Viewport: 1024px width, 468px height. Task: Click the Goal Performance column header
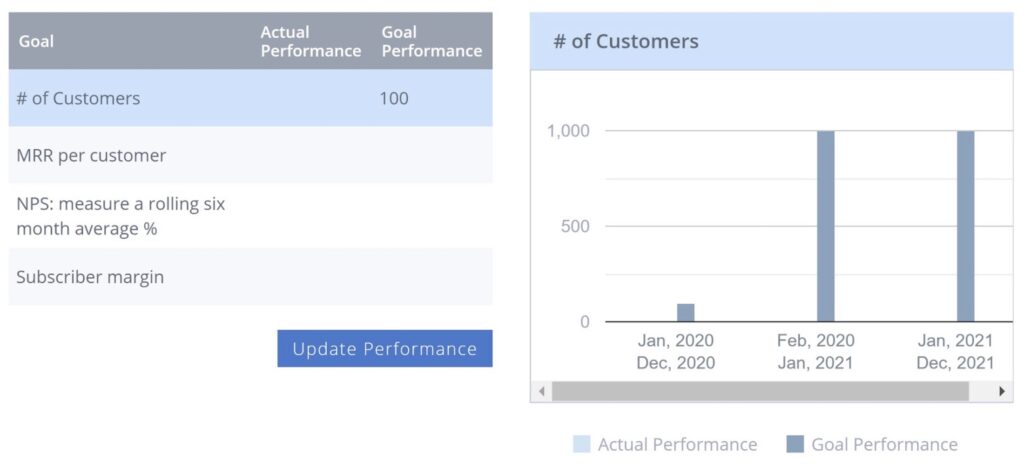tap(432, 42)
